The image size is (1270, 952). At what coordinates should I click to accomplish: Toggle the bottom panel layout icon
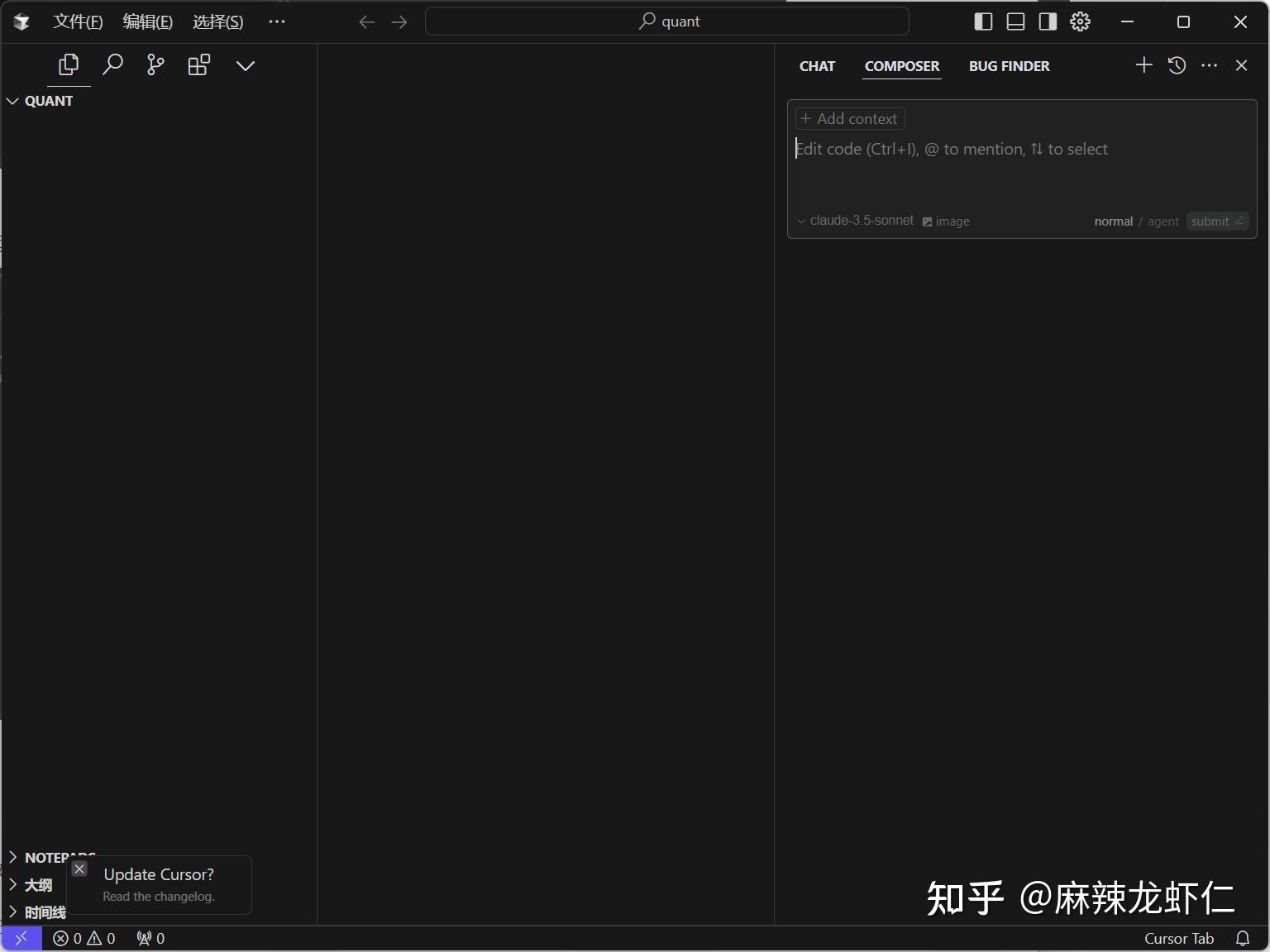(x=1015, y=21)
